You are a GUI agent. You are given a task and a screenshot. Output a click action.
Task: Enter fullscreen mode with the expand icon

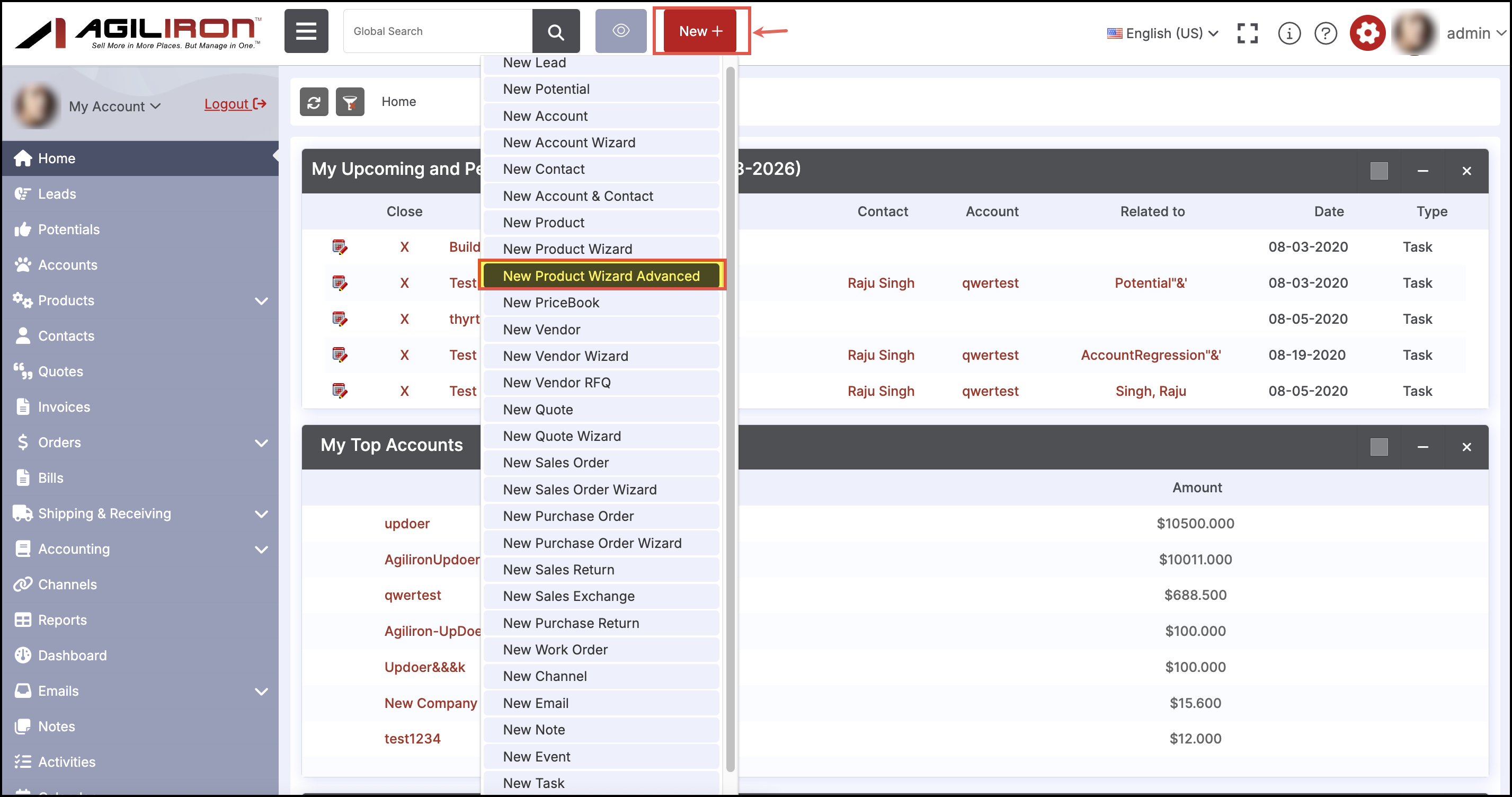(x=1247, y=33)
